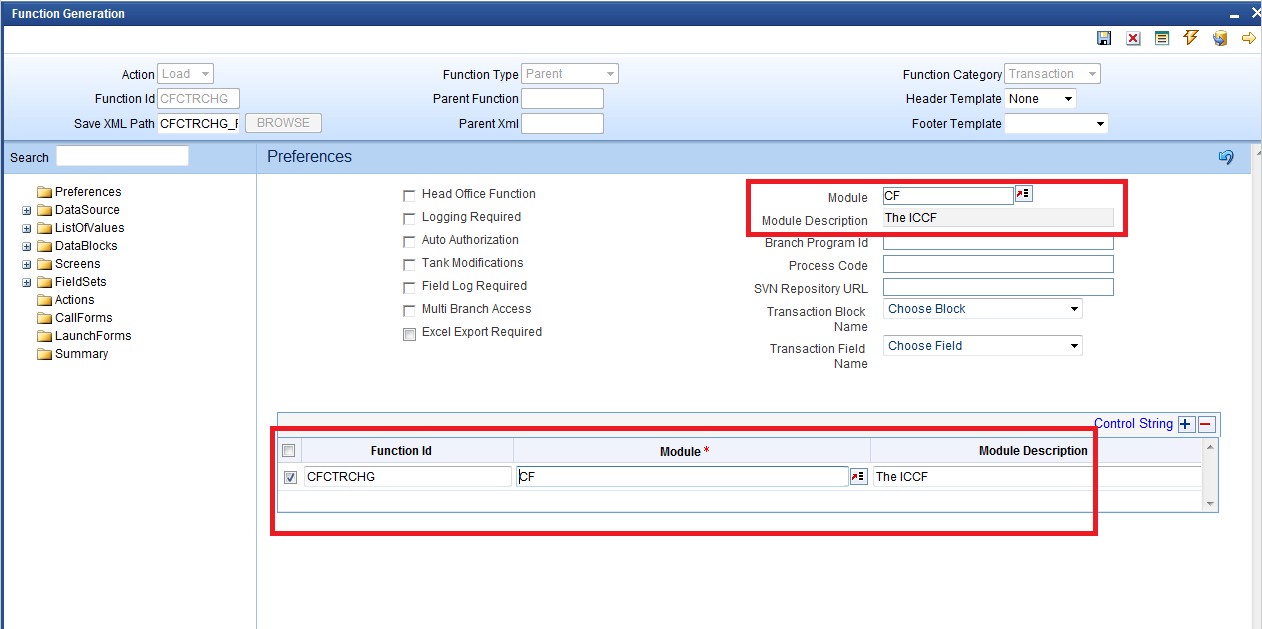The width and height of the screenshot is (1262, 629).
Task: Click the Actions folder icon
Action: (44, 300)
